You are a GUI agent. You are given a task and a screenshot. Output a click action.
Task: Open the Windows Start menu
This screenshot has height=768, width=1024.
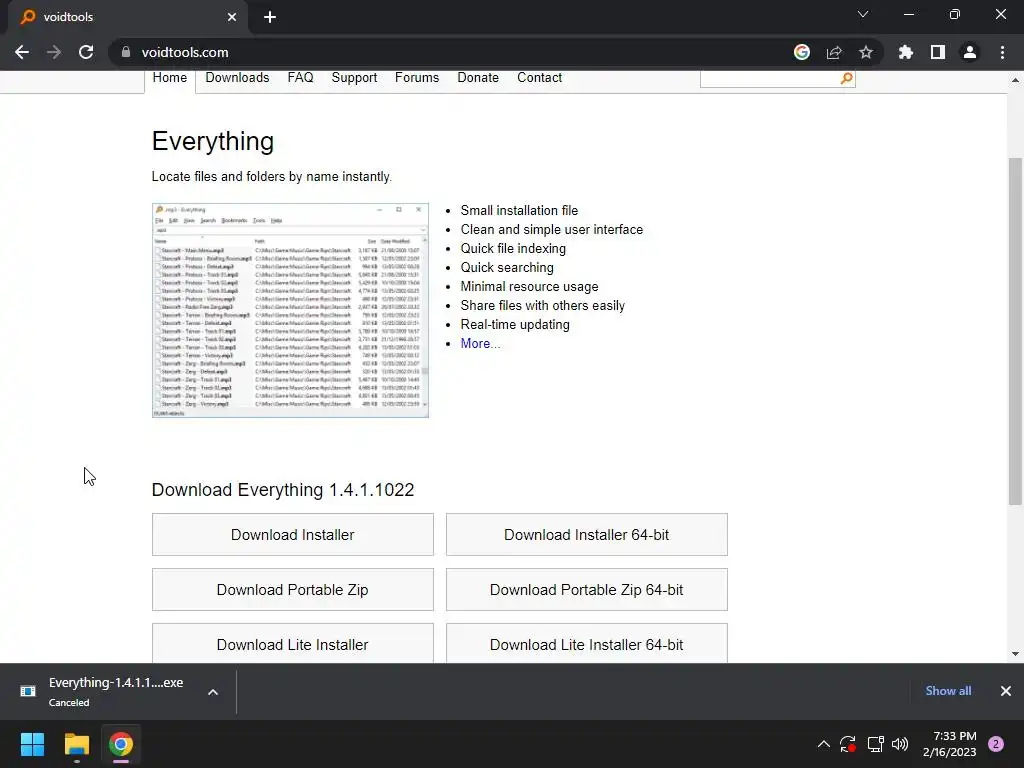pos(32,744)
